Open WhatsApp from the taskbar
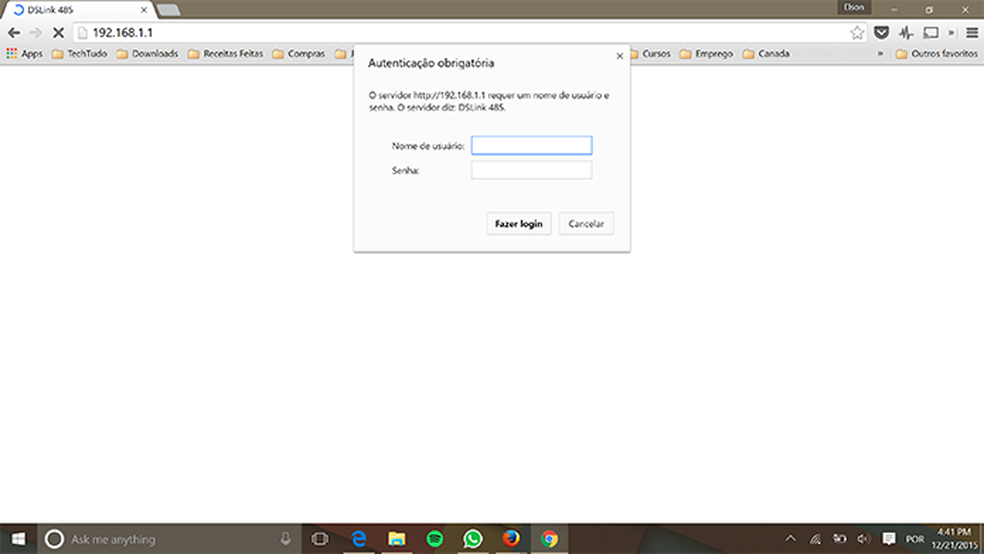Screen dimensions: 984x554 pyautogui.click(x=473, y=539)
